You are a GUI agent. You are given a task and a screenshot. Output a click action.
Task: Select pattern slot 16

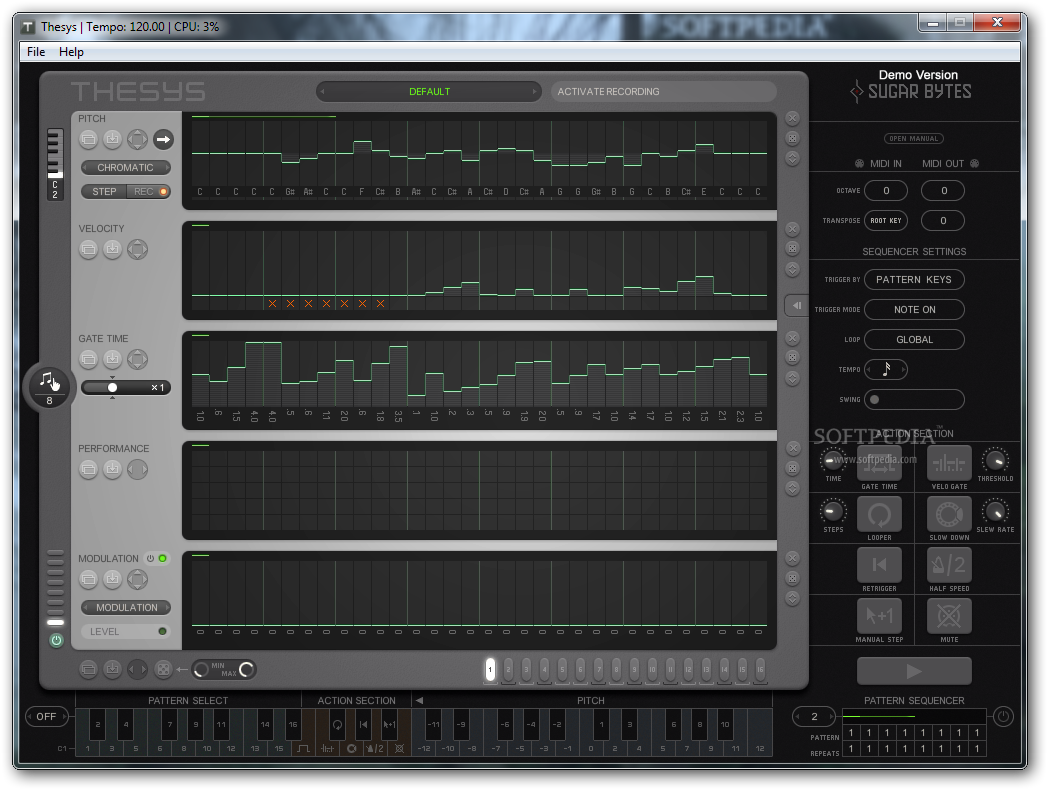(760, 669)
